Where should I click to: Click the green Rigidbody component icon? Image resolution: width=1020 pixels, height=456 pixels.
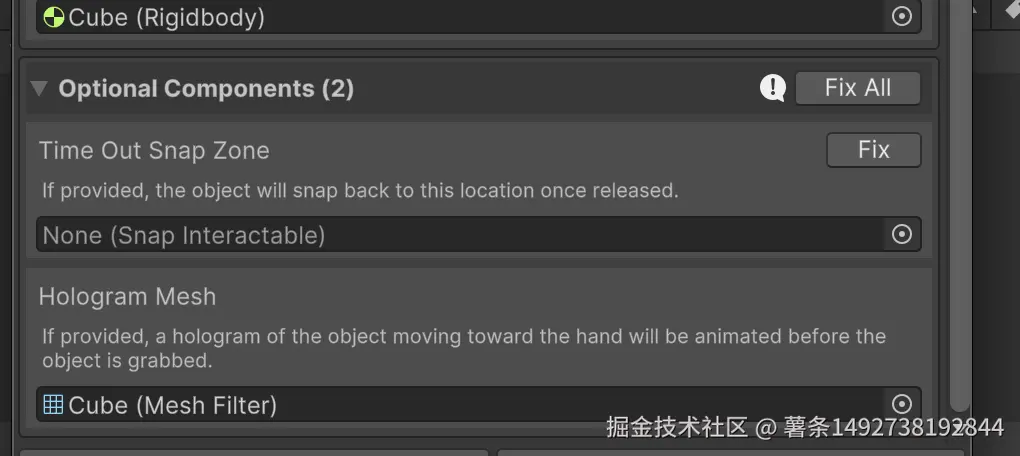(x=53, y=17)
